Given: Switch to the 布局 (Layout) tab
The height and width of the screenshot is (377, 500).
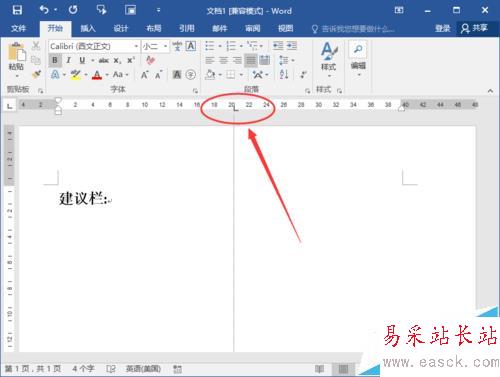Looking at the screenshot, I should click(154, 28).
